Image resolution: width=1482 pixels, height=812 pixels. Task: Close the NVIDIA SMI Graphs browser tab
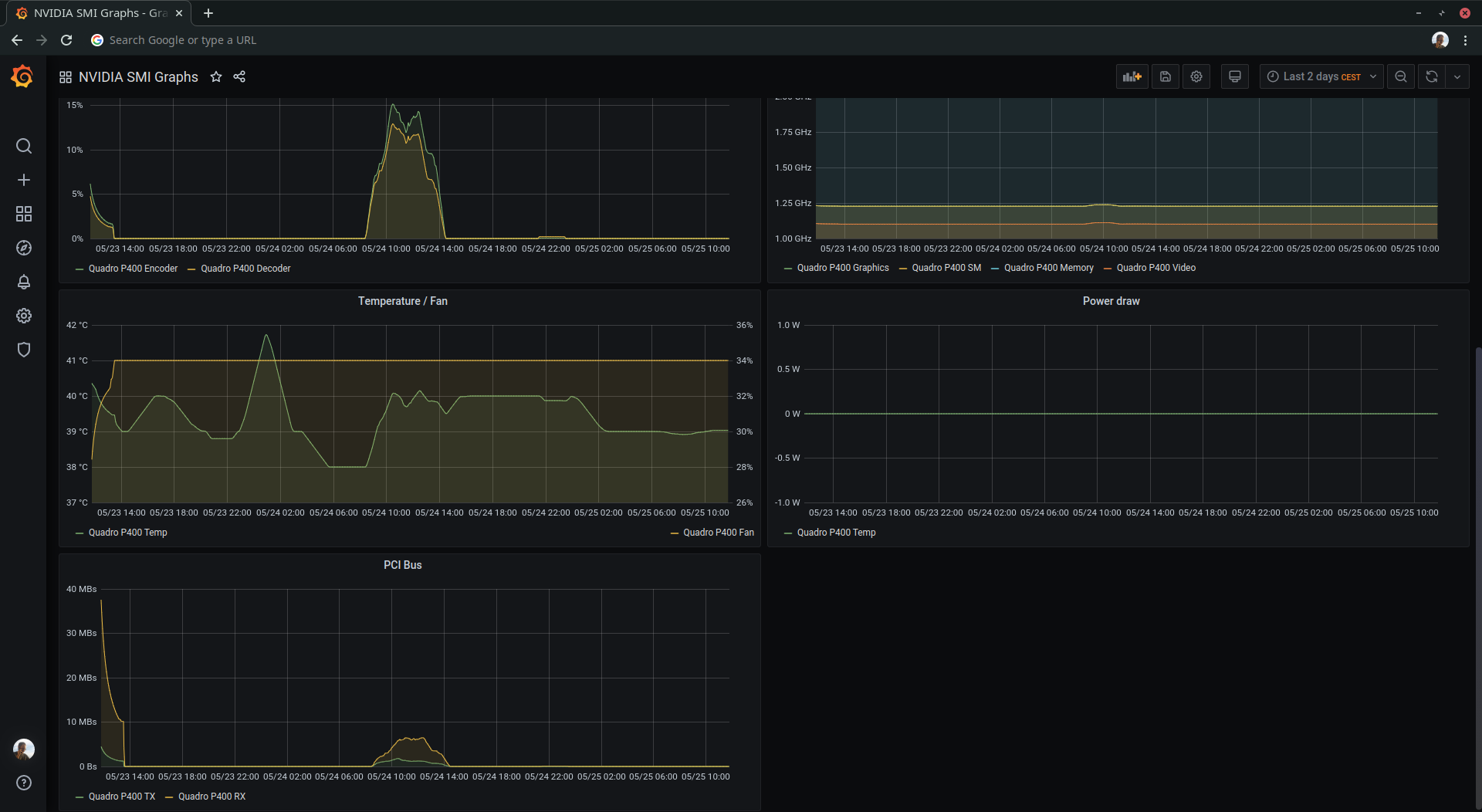click(179, 13)
